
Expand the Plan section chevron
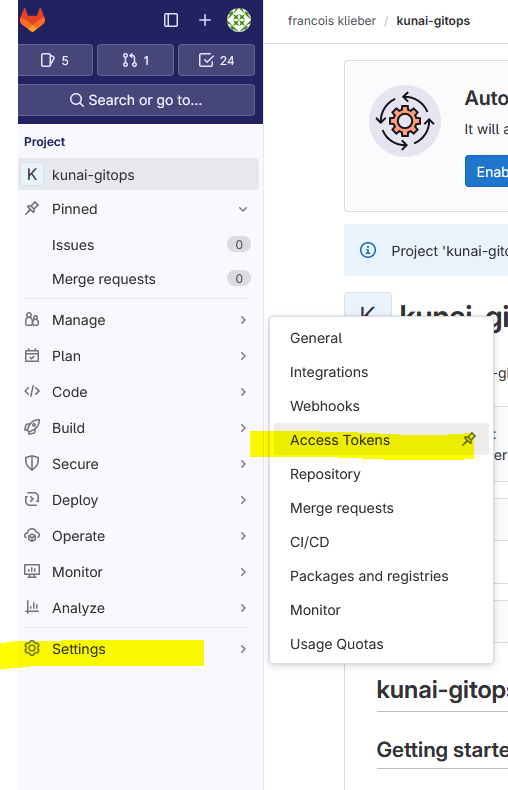point(243,356)
